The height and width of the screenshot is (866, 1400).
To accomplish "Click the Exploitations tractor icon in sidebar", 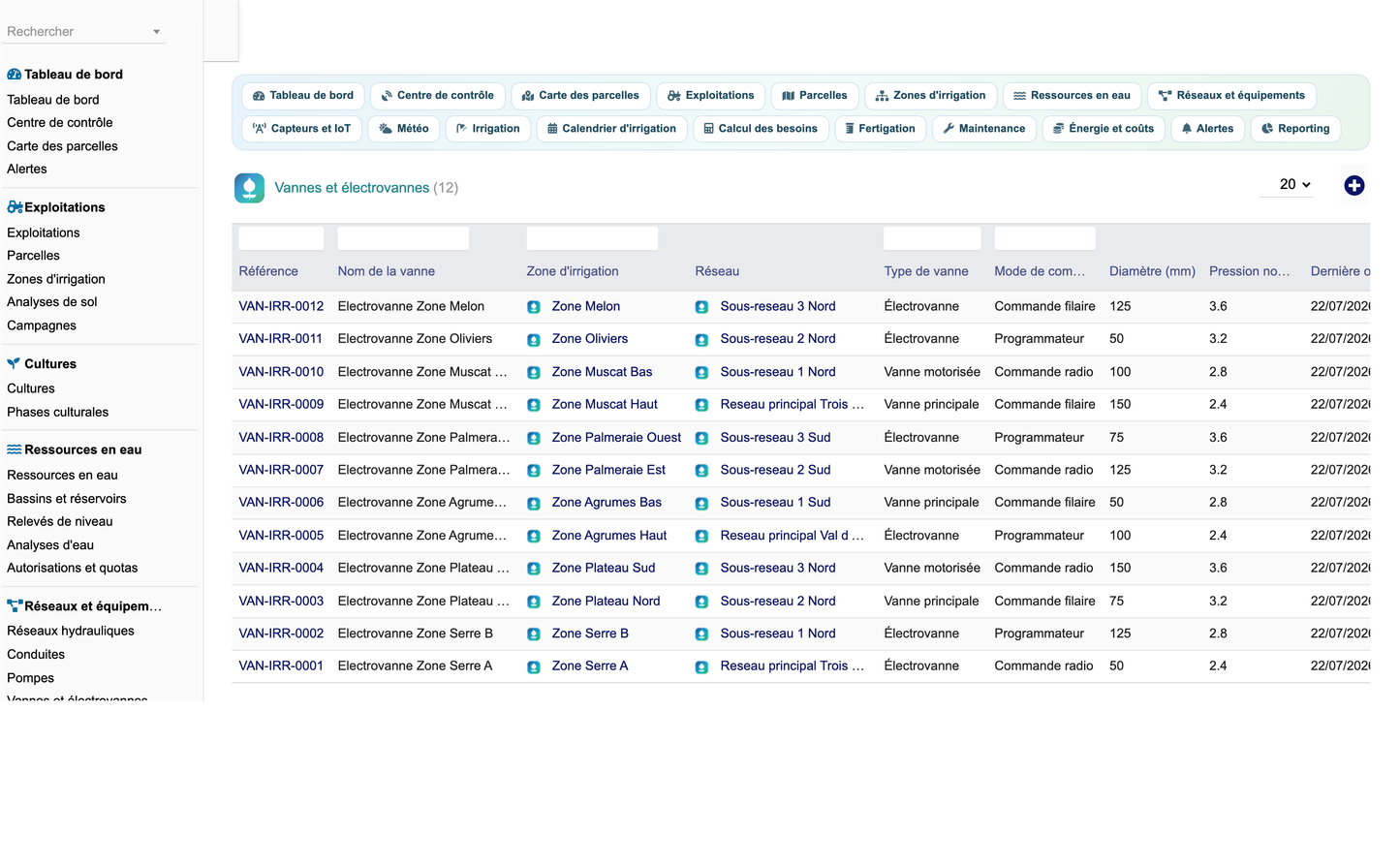I will [x=15, y=207].
